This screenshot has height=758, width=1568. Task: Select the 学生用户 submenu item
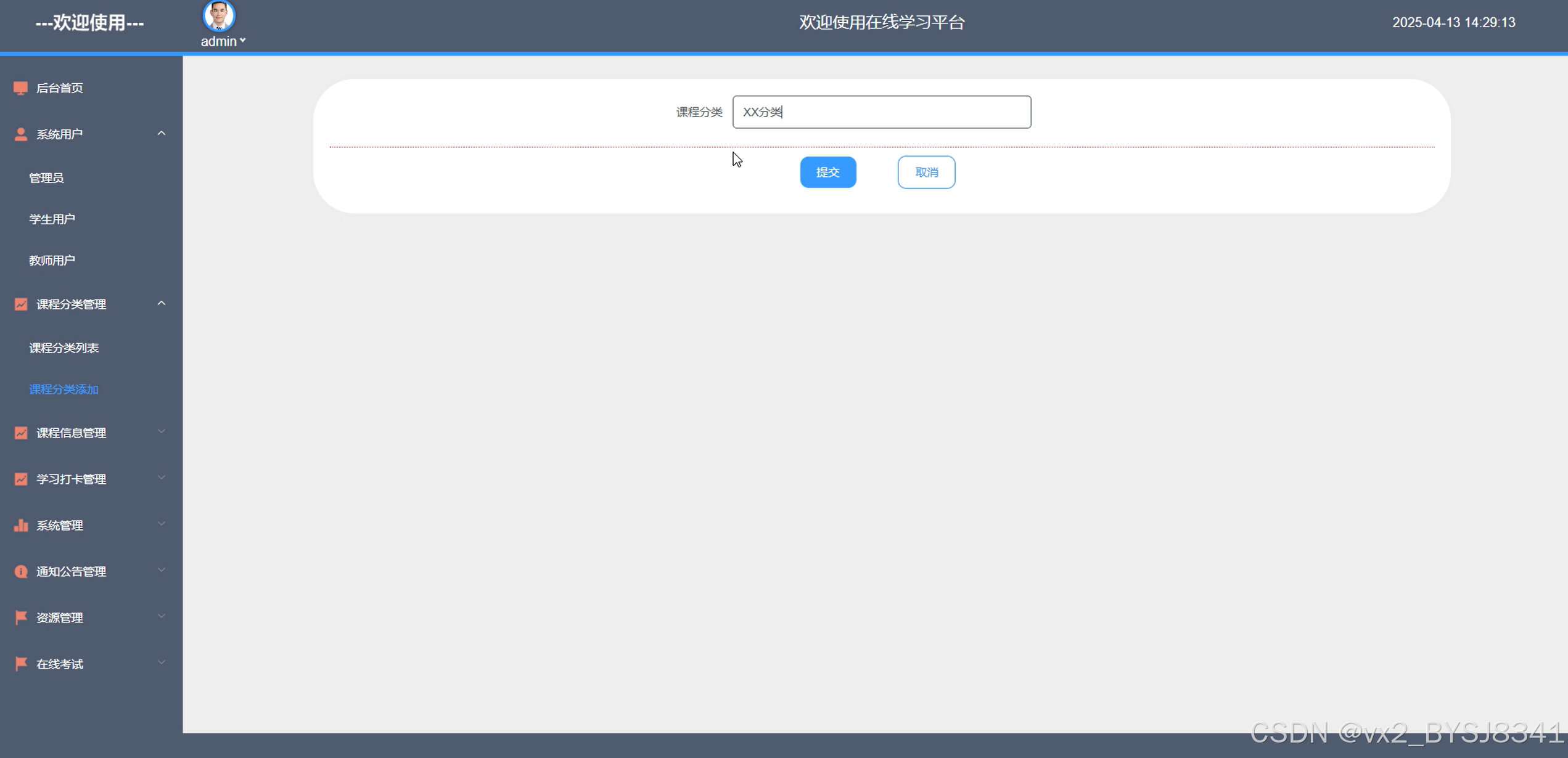point(52,219)
